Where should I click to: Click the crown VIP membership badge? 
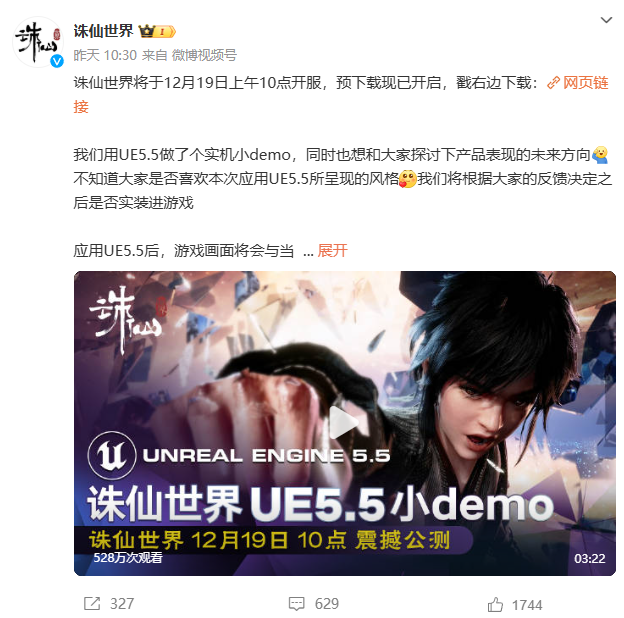(x=157, y=31)
